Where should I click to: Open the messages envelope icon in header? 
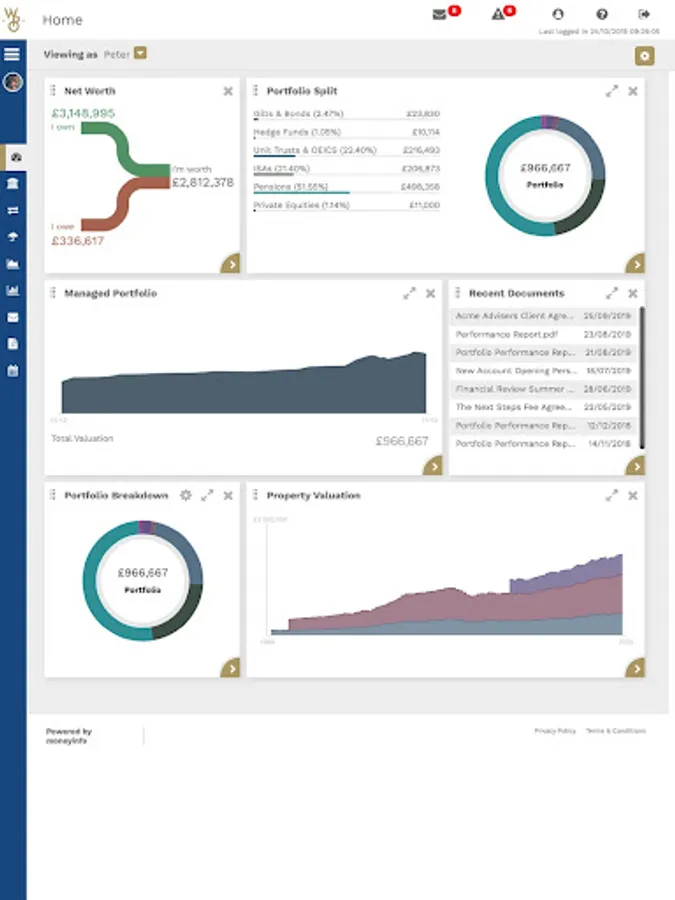[x=439, y=14]
